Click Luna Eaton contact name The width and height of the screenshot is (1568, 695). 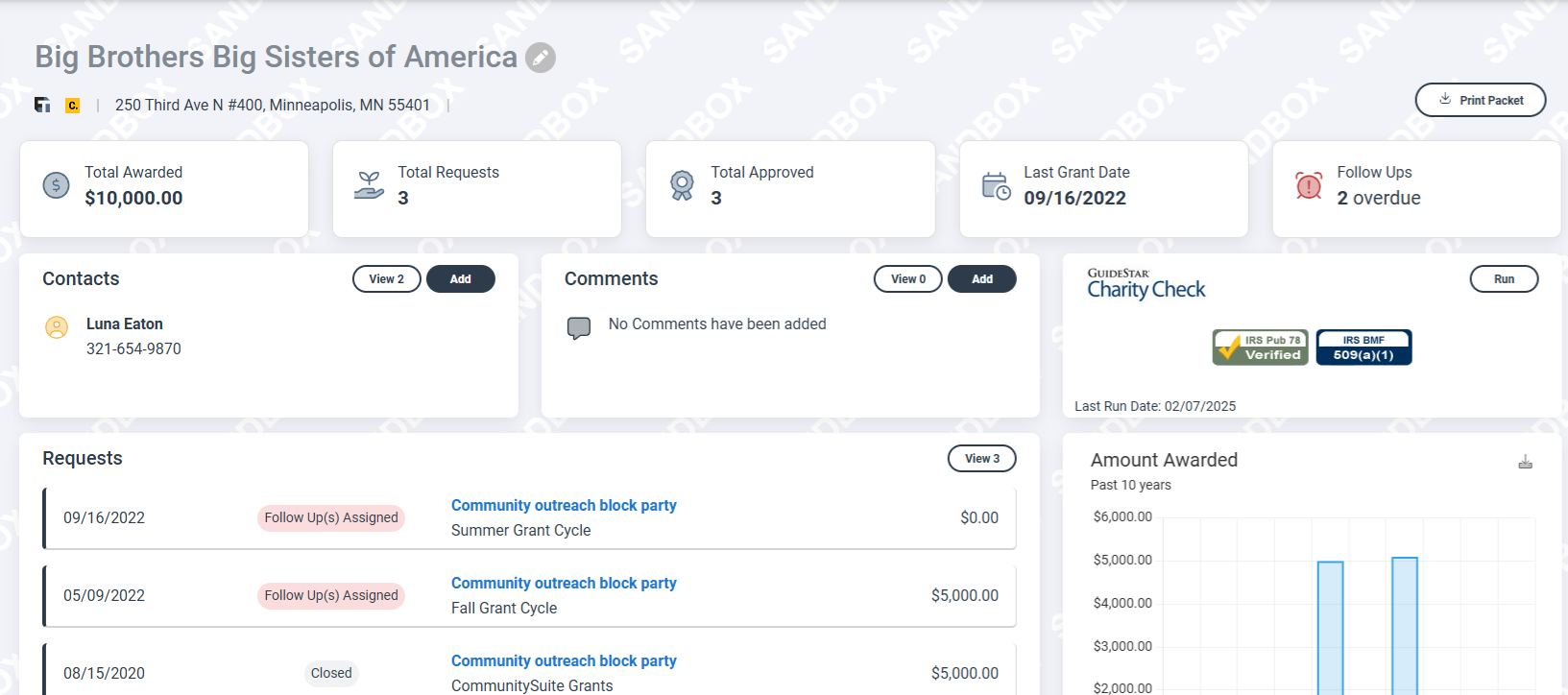point(125,324)
